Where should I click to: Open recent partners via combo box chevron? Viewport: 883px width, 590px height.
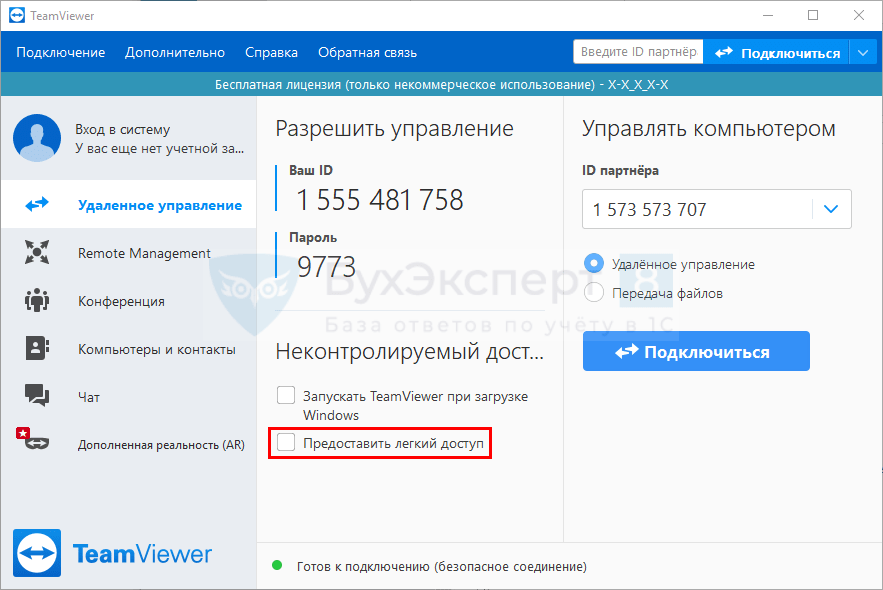pos(830,209)
